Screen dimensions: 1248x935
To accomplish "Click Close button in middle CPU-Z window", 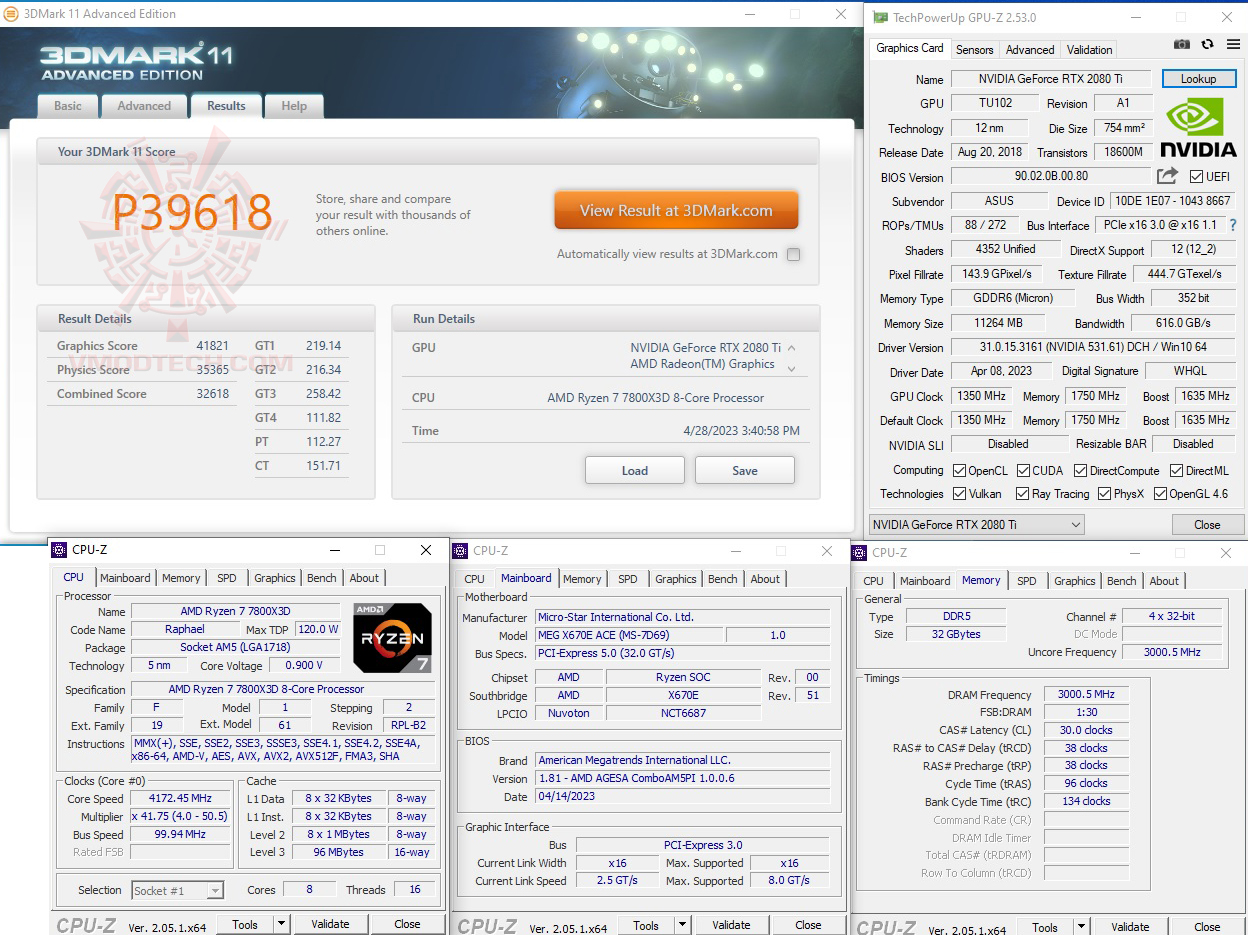I will [808, 925].
